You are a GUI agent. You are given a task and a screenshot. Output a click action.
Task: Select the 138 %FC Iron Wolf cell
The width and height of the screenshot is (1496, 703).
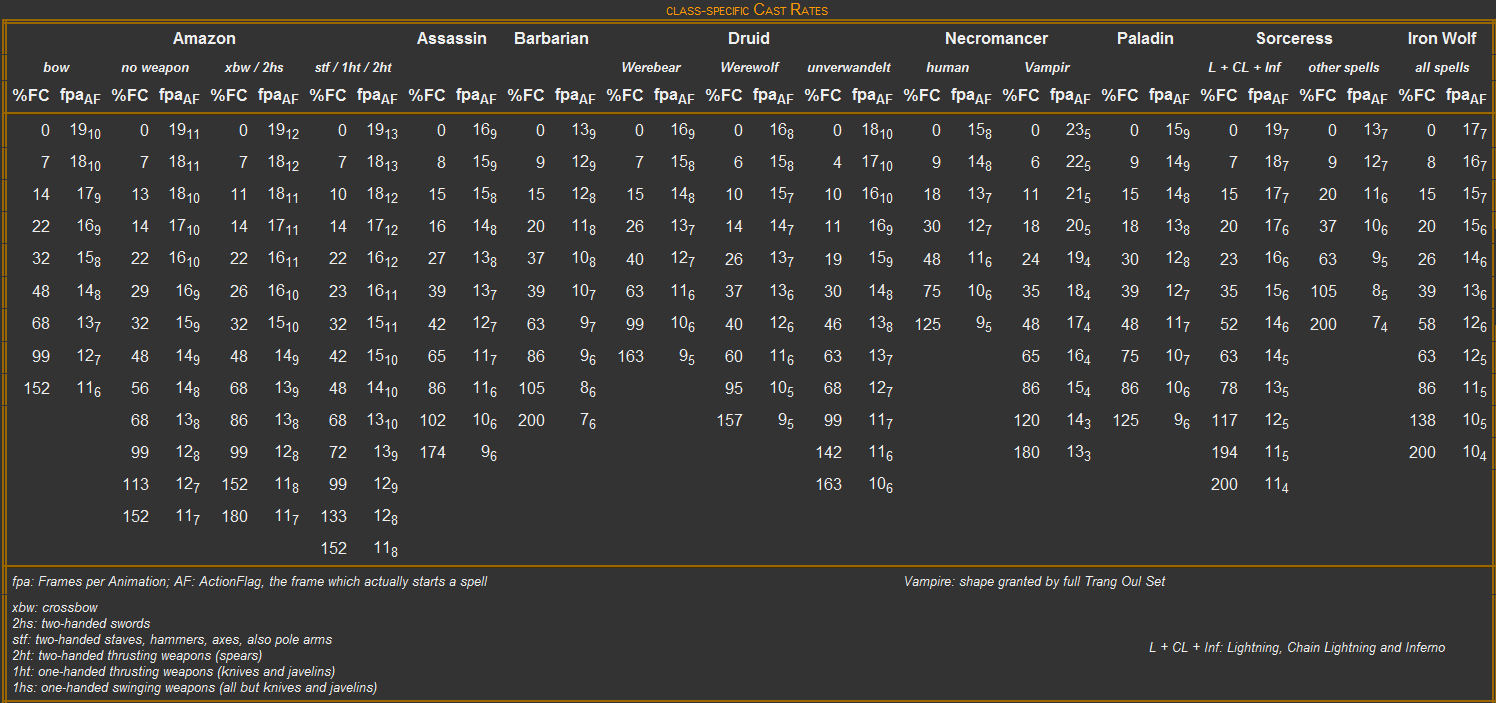pyautogui.click(x=1422, y=420)
